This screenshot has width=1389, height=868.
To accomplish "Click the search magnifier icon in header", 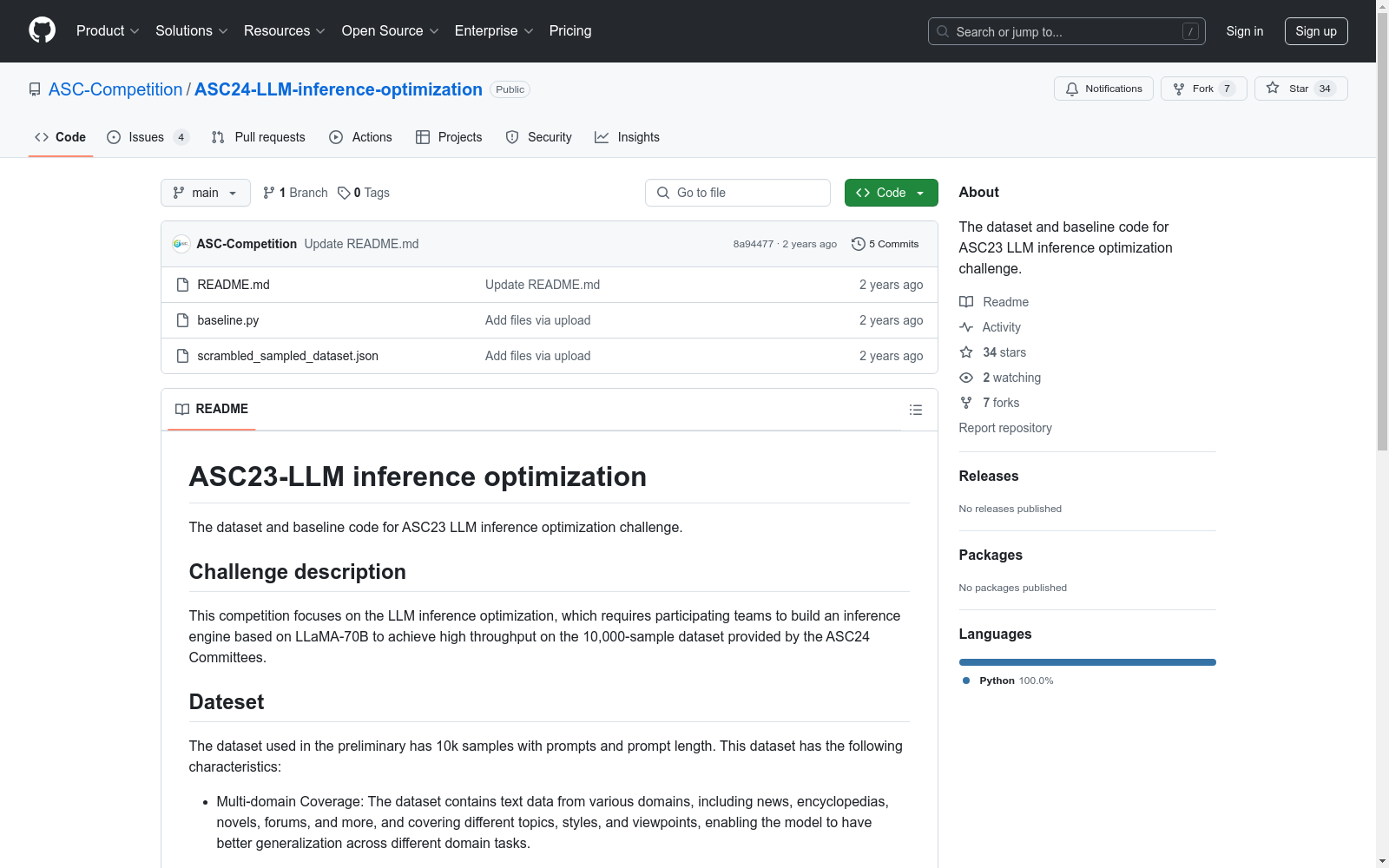I will [943, 31].
